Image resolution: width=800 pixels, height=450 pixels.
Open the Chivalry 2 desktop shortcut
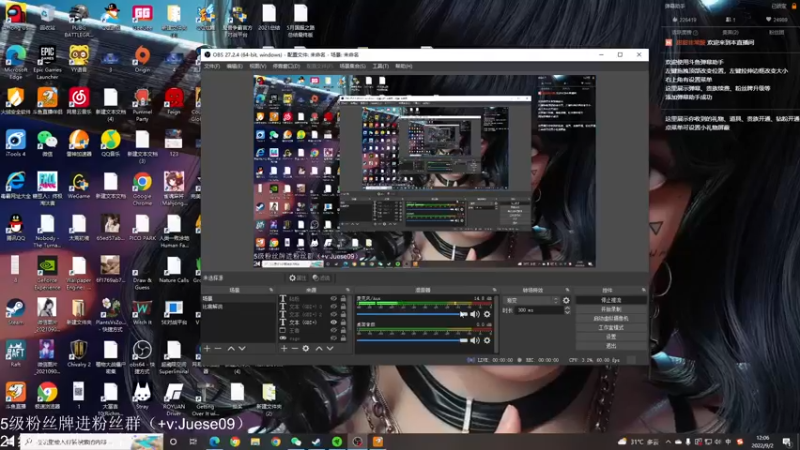coord(79,354)
